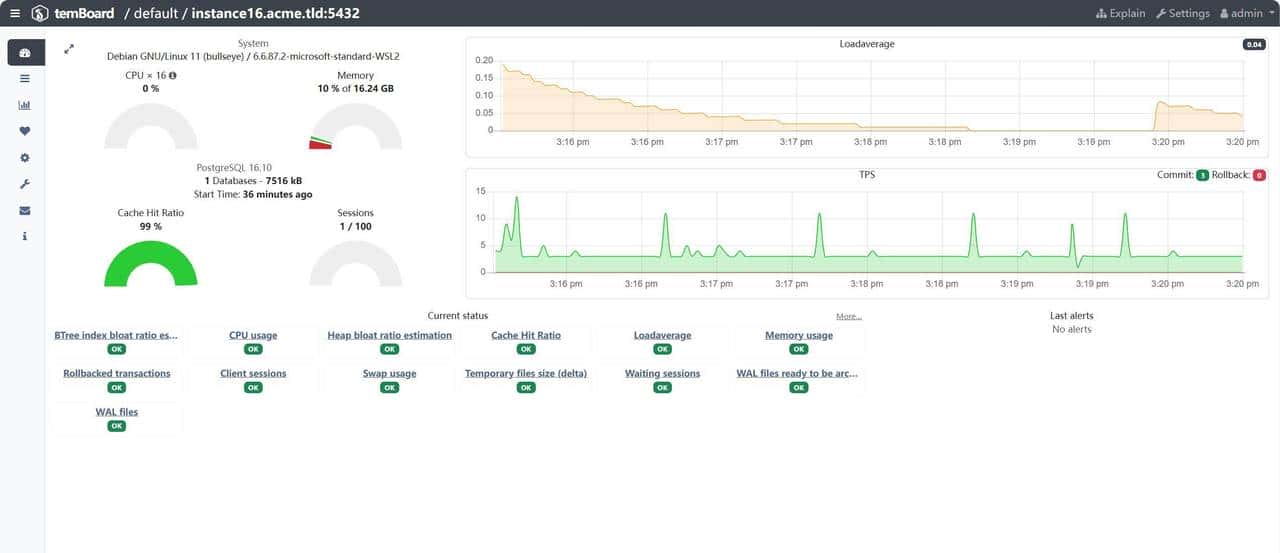The width and height of the screenshot is (1280, 553).
Task: Select the heart Status icon in sidebar
Action: (25, 131)
